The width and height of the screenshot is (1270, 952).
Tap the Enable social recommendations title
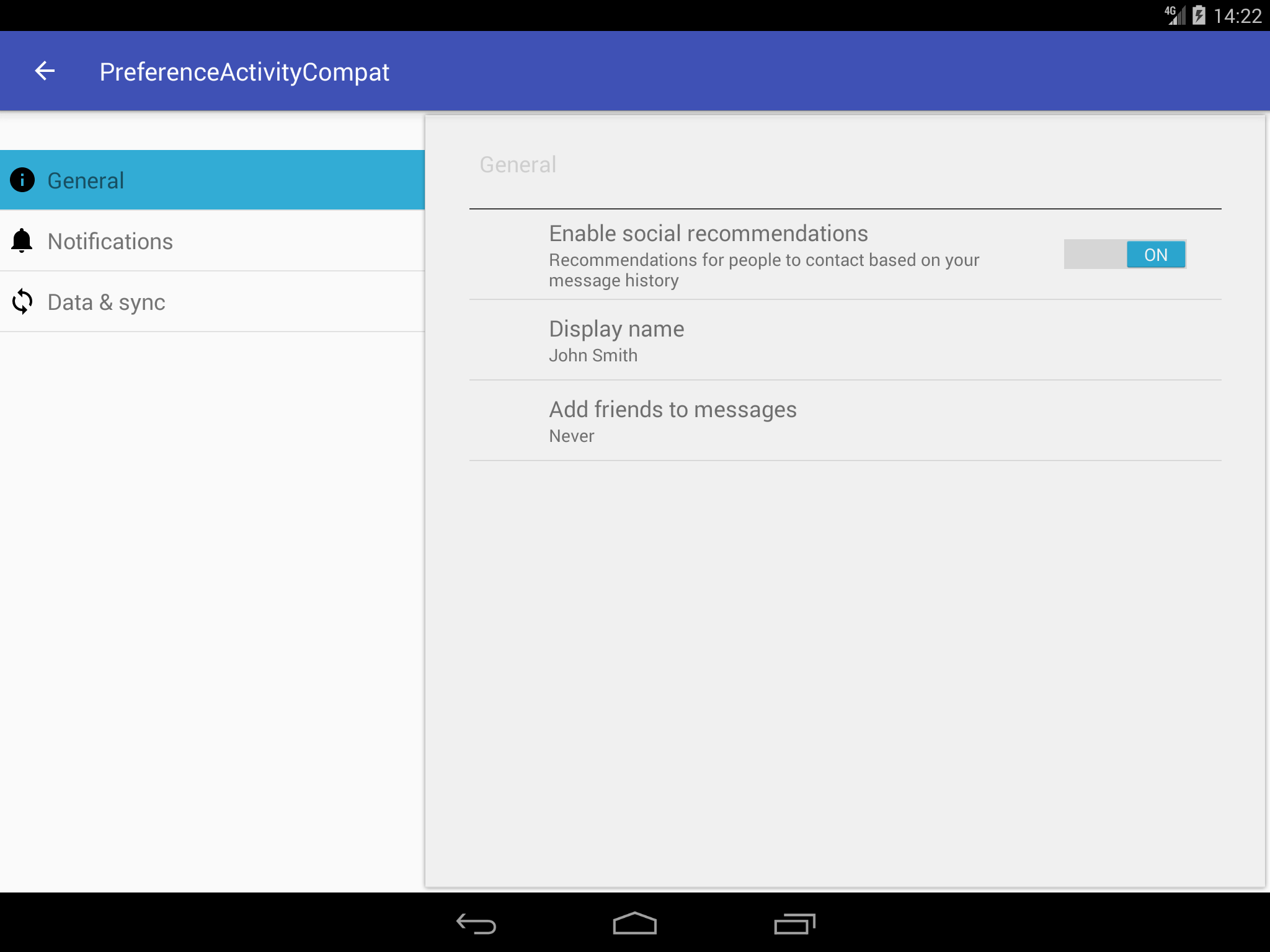point(708,234)
